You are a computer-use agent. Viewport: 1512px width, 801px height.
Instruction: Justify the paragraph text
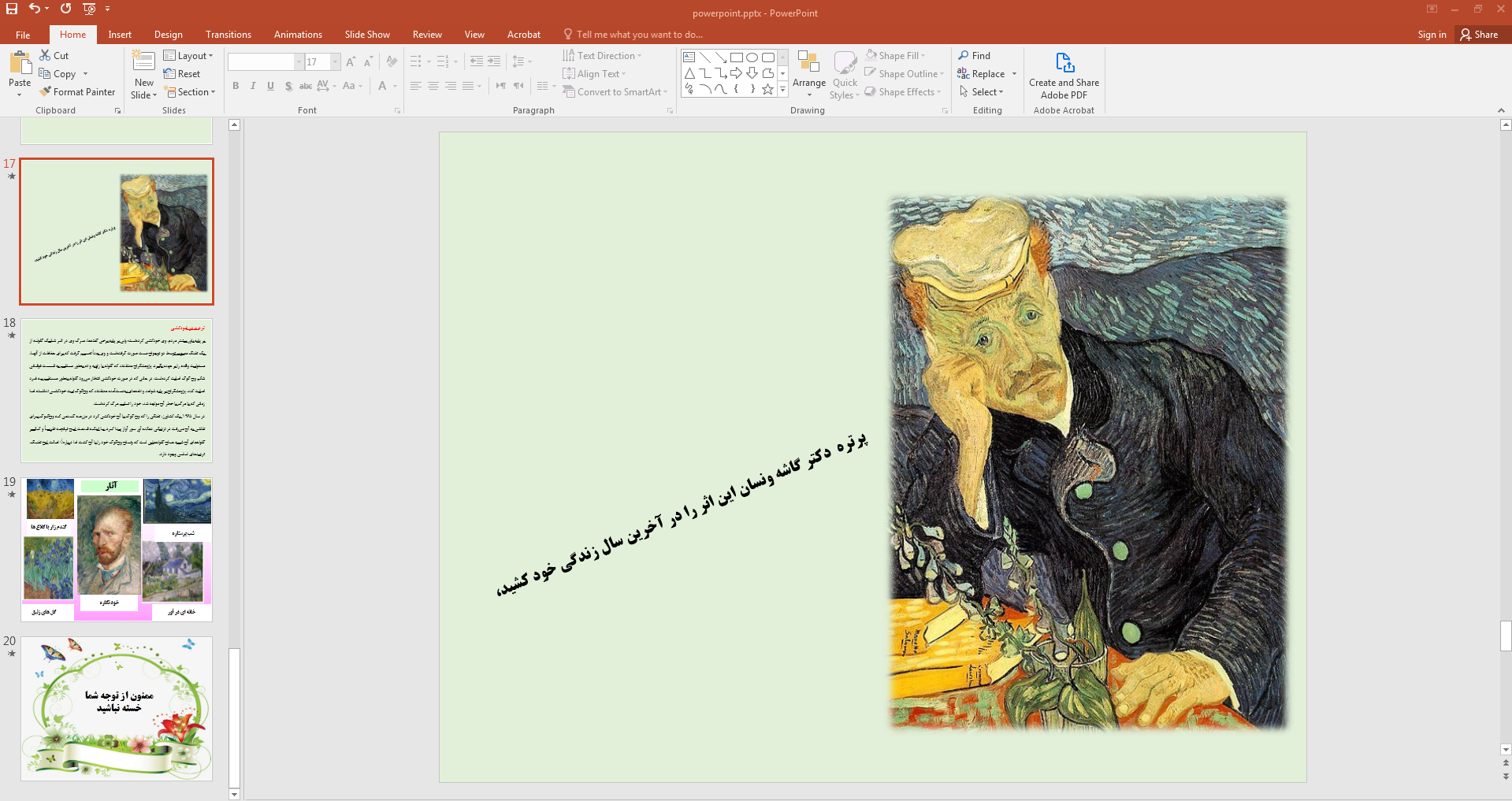tap(468, 86)
